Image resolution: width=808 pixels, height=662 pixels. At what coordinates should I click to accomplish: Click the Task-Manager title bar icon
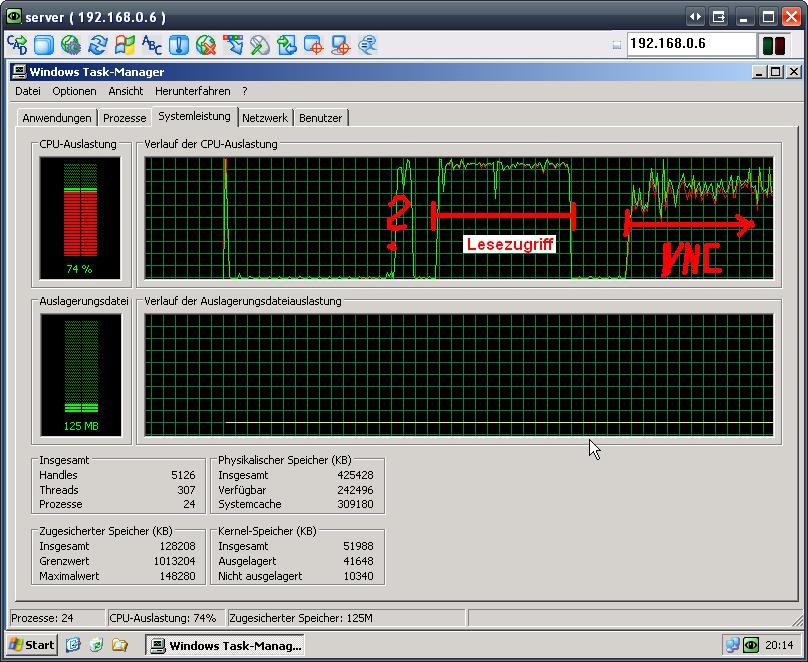pyautogui.click(x=19, y=72)
